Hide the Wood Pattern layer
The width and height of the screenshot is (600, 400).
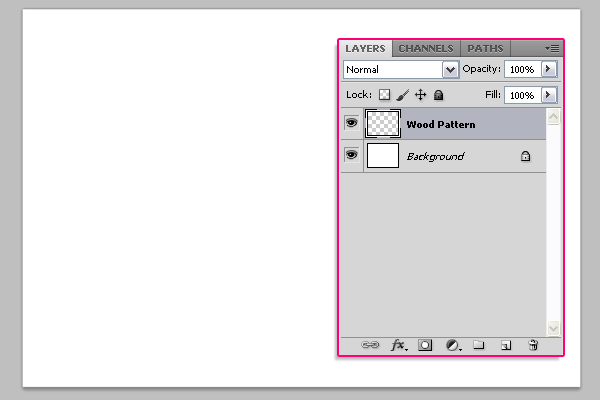pyautogui.click(x=351, y=123)
